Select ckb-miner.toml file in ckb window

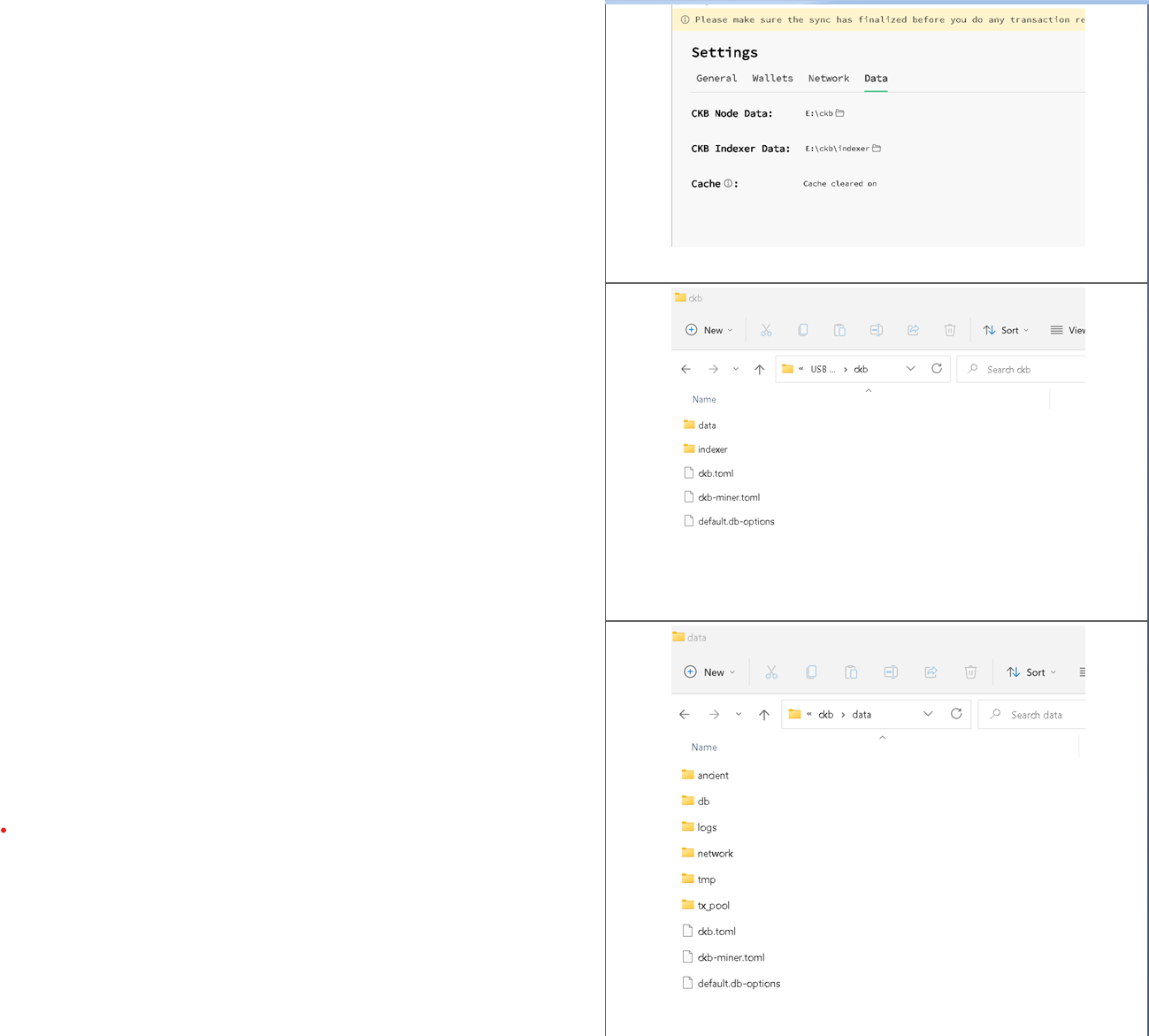coord(721,497)
